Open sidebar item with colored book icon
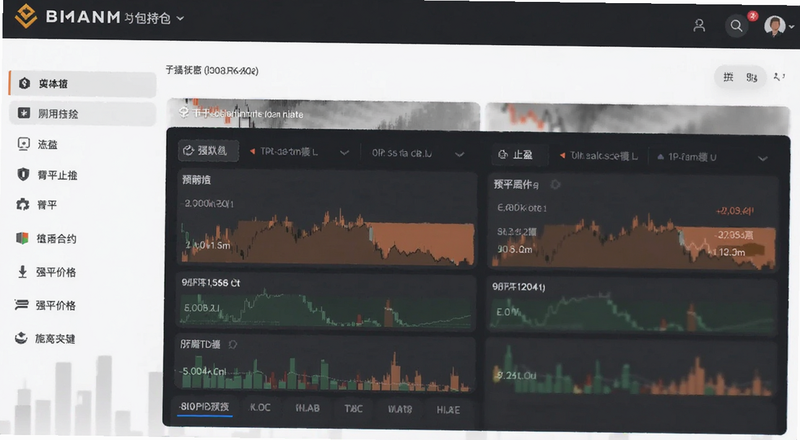Screen dimensions: 800x440 coord(46,238)
